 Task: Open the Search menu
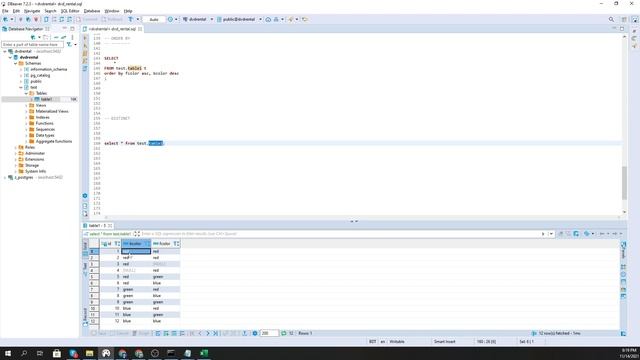(50, 11)
